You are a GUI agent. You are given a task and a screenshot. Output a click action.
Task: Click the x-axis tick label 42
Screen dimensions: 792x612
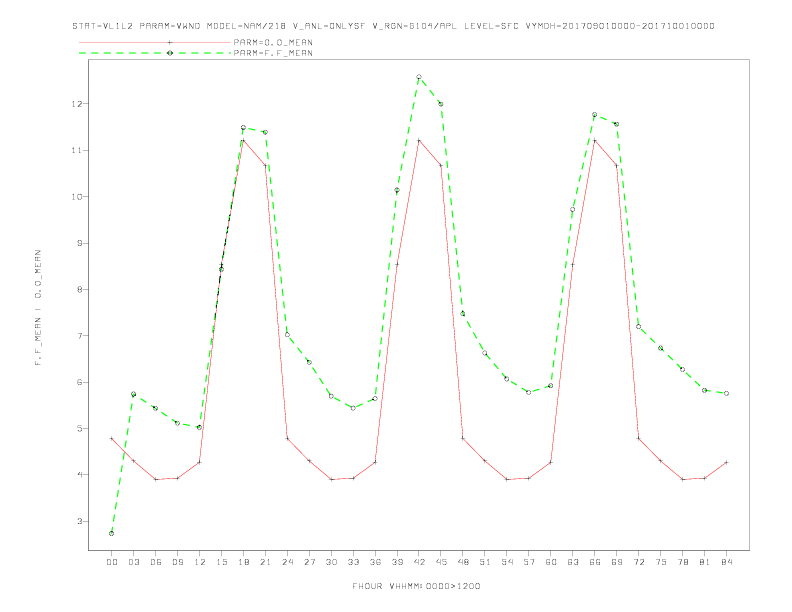tap(419, 562)
